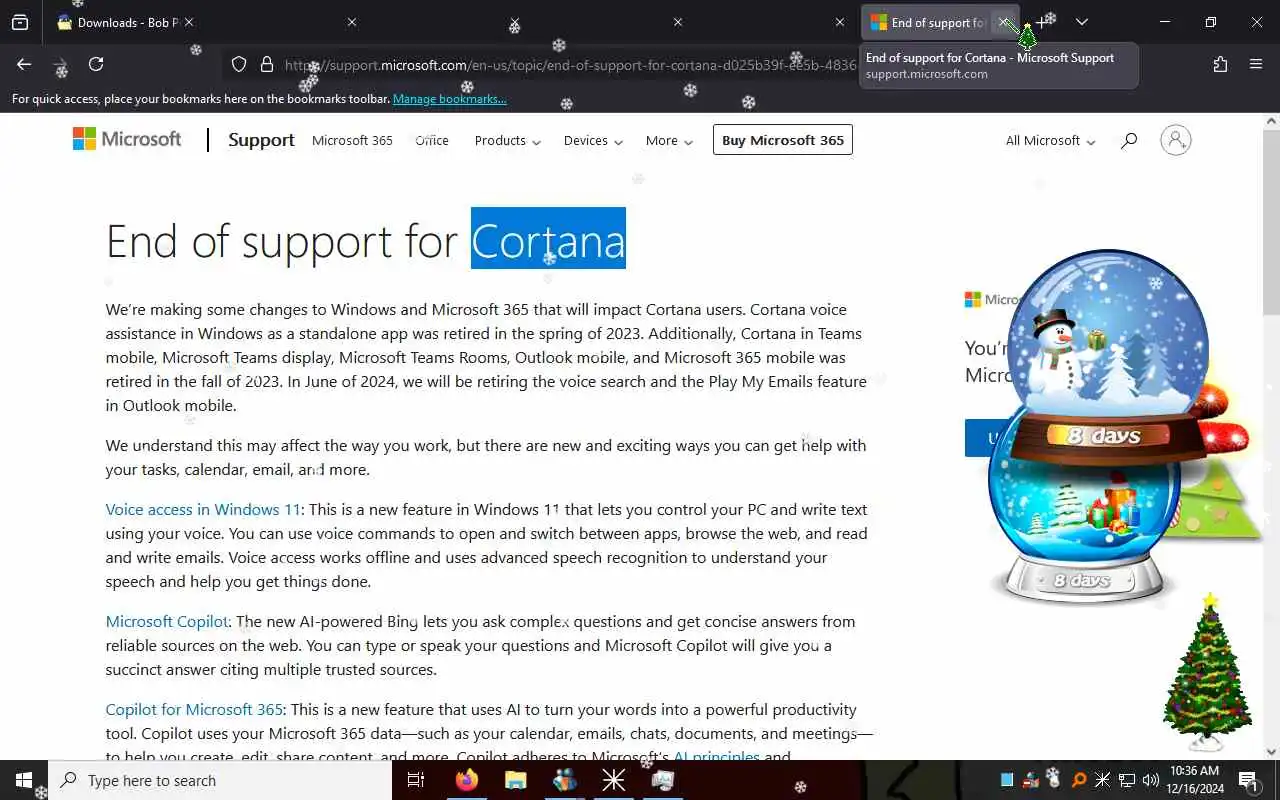Screen dimensions: 1280x800
Task: Click the taskbar search box
Action: coord(220,780)
